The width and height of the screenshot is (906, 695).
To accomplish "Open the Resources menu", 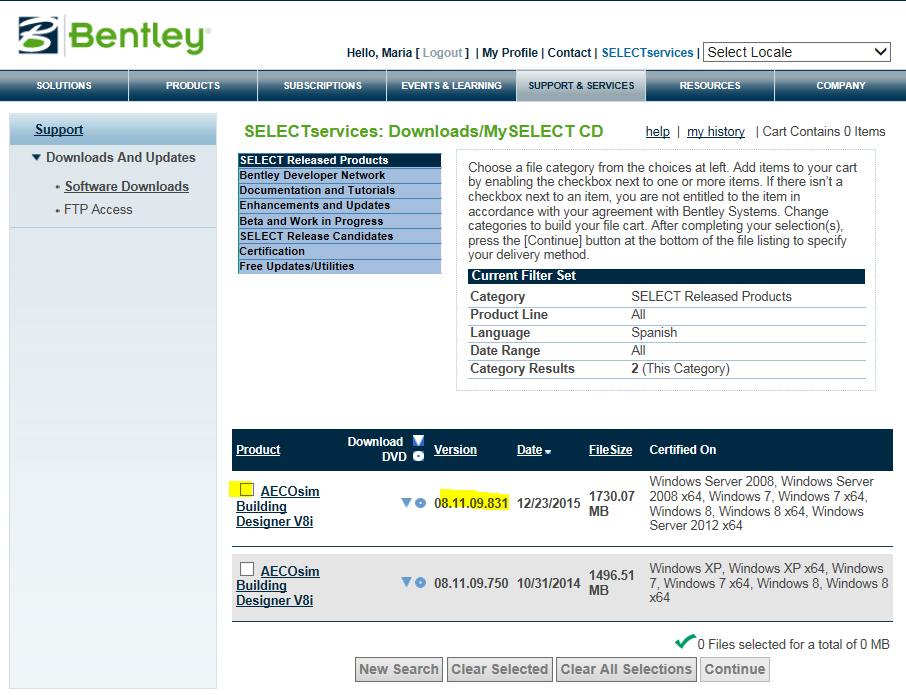I will pos(710,86).
